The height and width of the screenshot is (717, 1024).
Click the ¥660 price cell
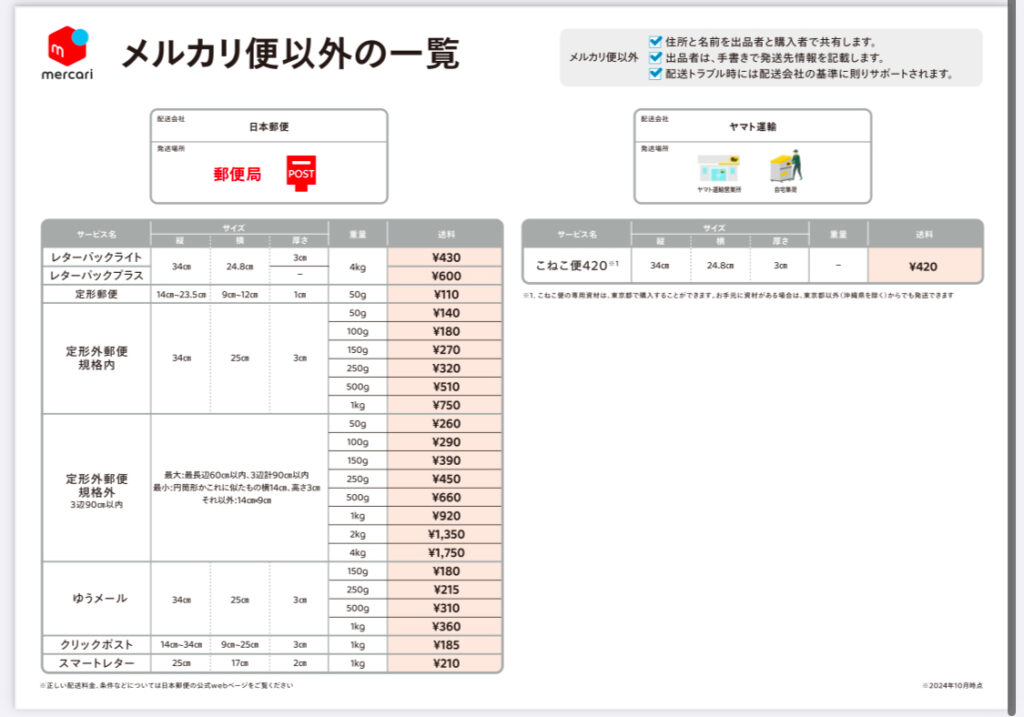pos(446,497)
